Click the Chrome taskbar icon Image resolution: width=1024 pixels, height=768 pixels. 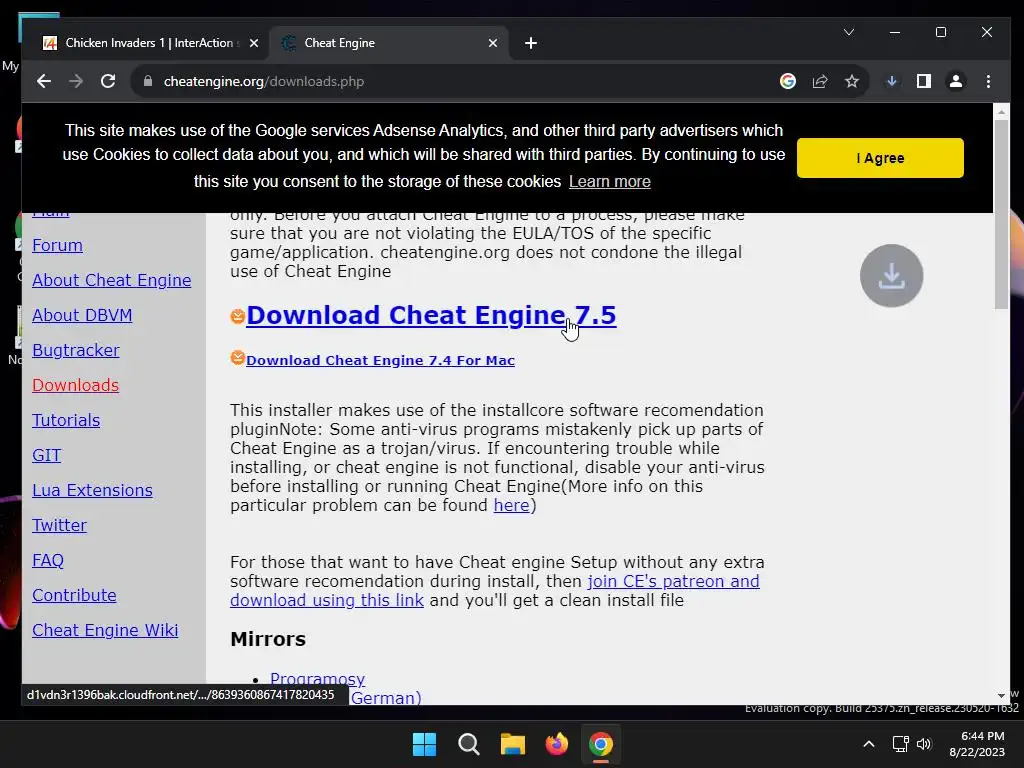coord(601,744)
